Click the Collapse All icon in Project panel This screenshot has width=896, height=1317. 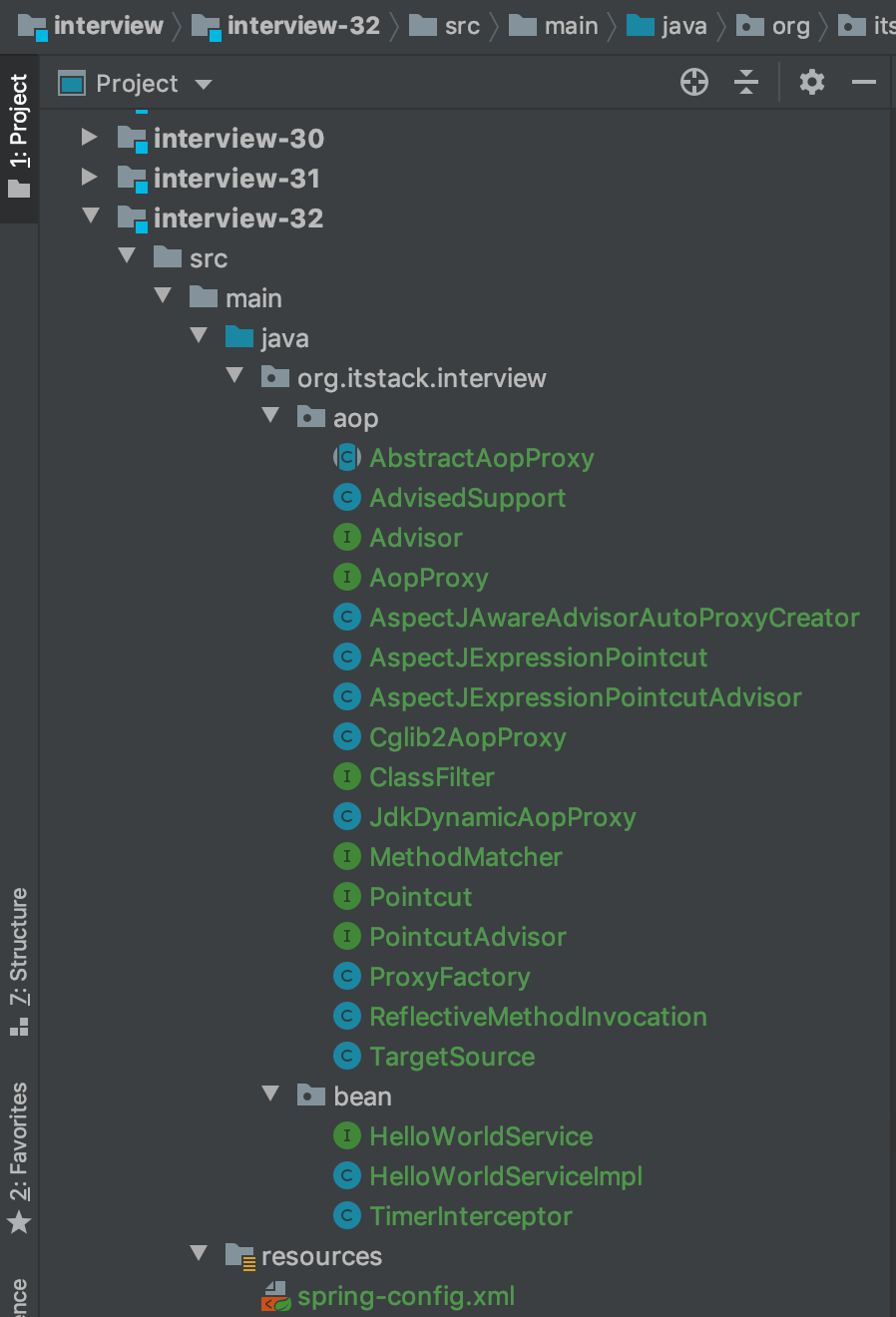coord(746,82)
